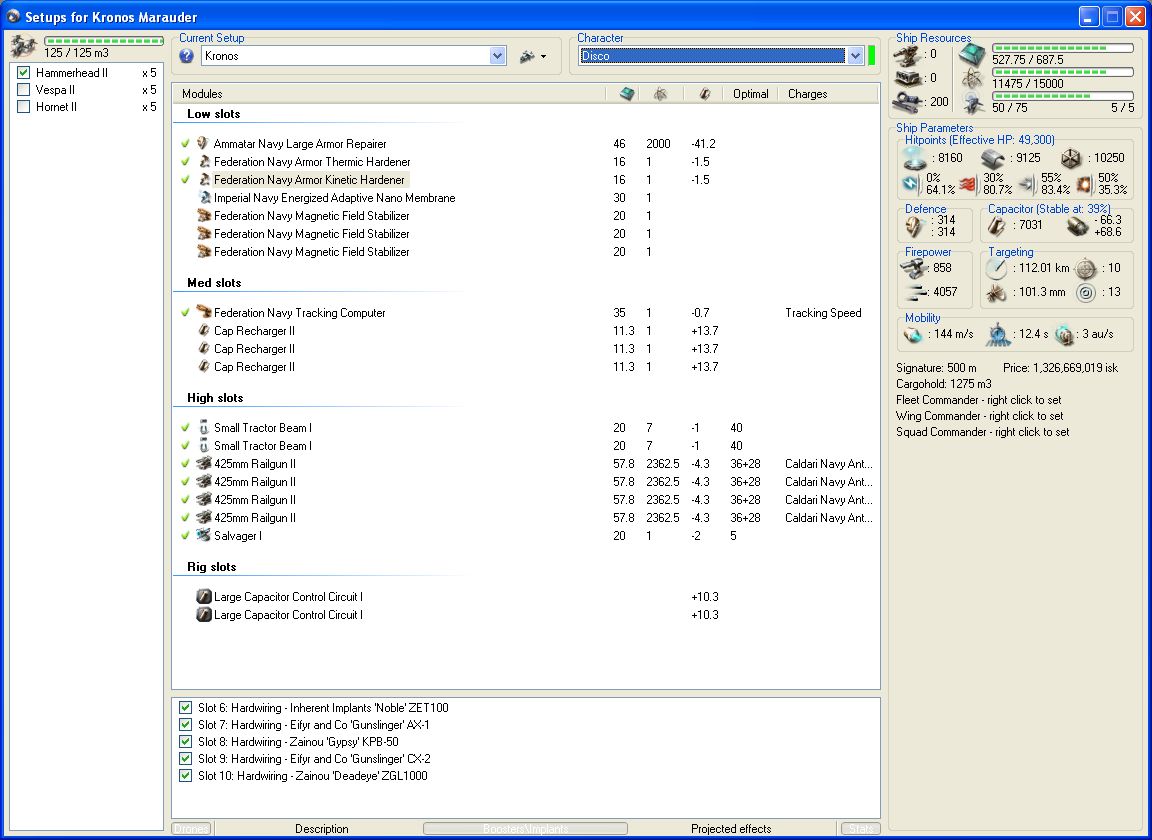This screenshot has height=840, width=1152.
Task: Open the Current Setup Kronos dropdown arrow
Action: click(x=497, y=56)
